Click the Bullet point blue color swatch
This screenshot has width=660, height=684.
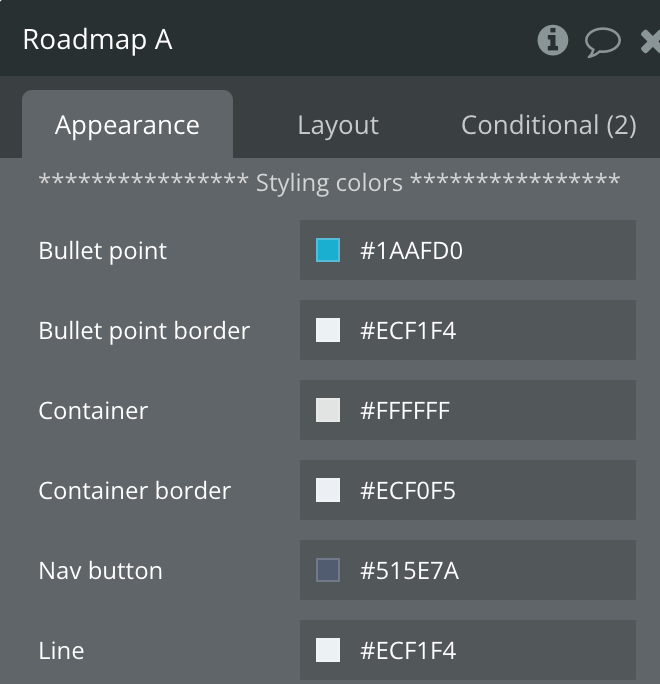click(328, 250)
